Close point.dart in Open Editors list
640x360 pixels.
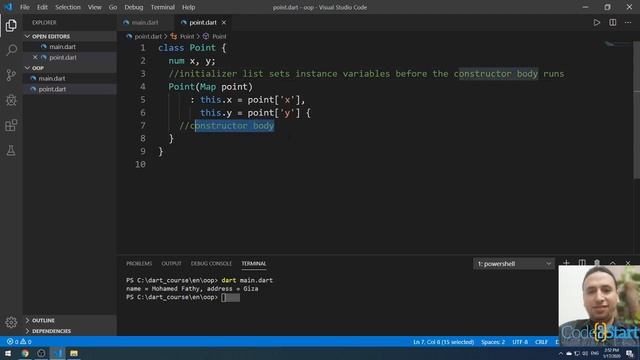coord(35,58)
